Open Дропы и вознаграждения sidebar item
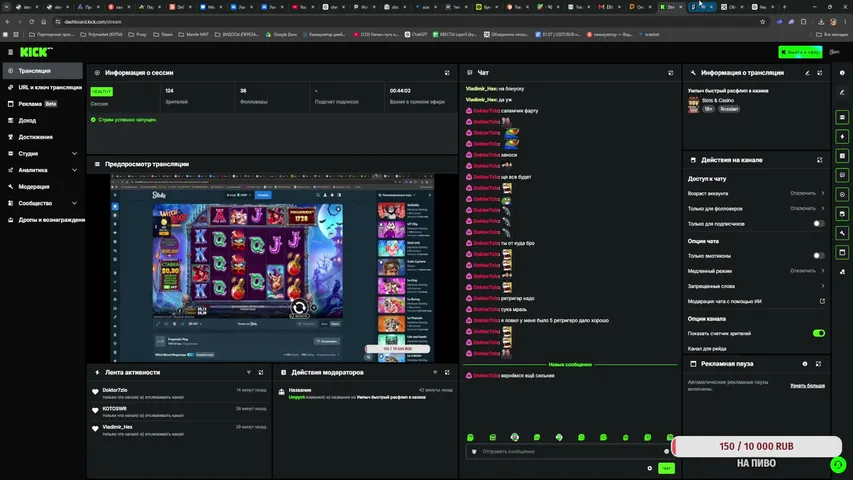Image resolution: width=853 pixels, height=480 pixels. [x=42, y=220]
